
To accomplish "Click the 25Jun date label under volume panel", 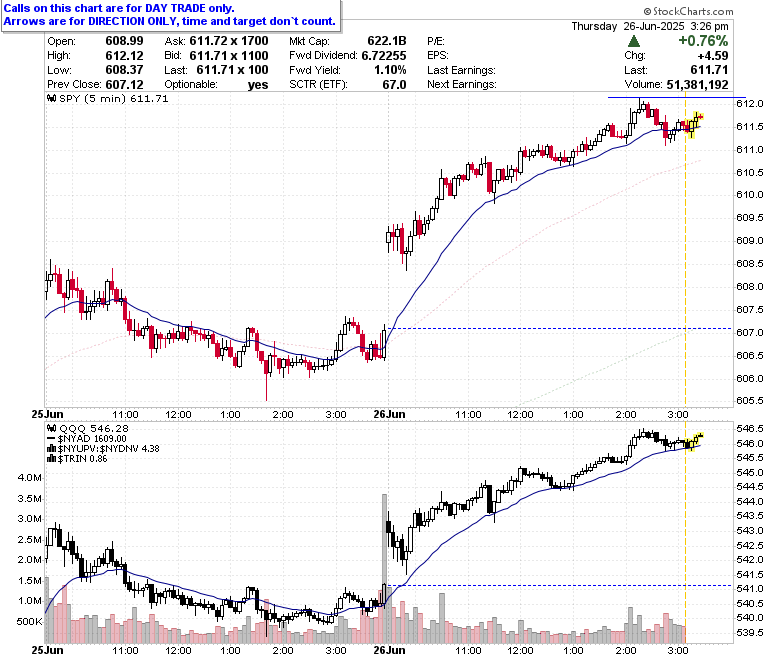I will coord(47,651).
